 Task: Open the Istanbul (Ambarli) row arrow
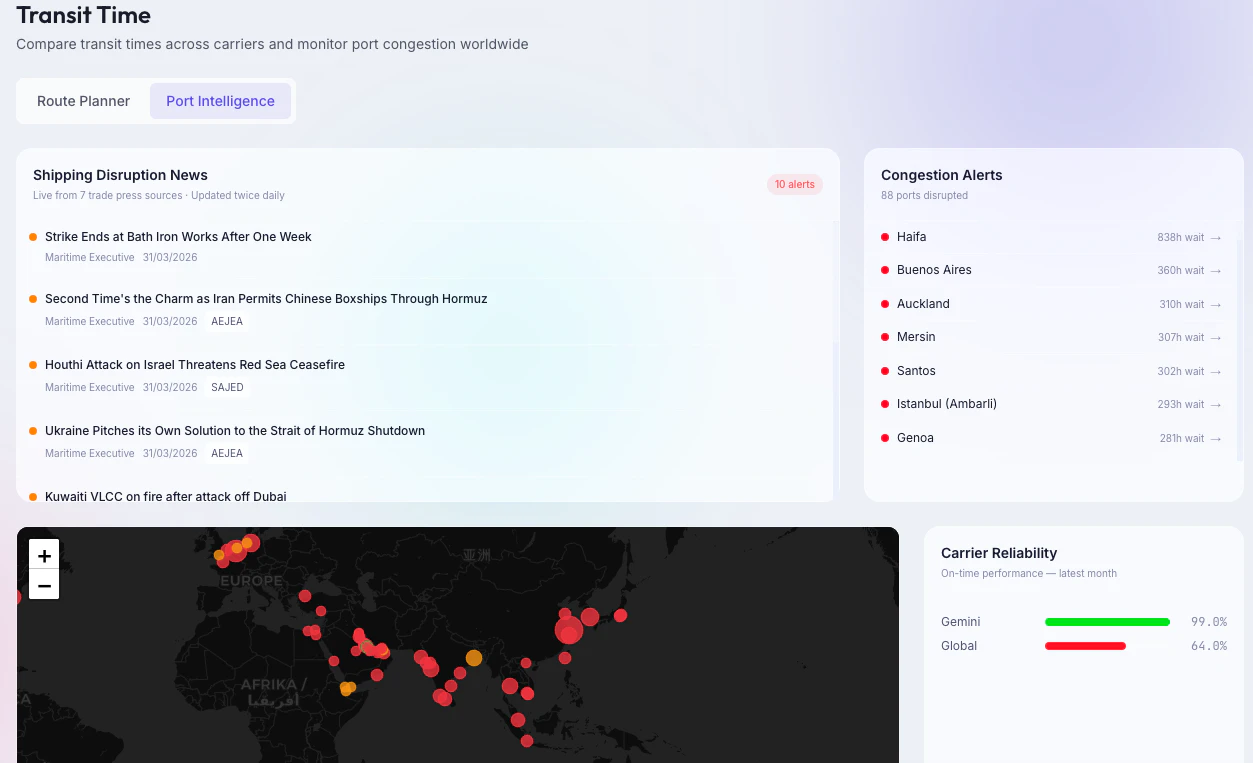click(x=1216, y=405)
